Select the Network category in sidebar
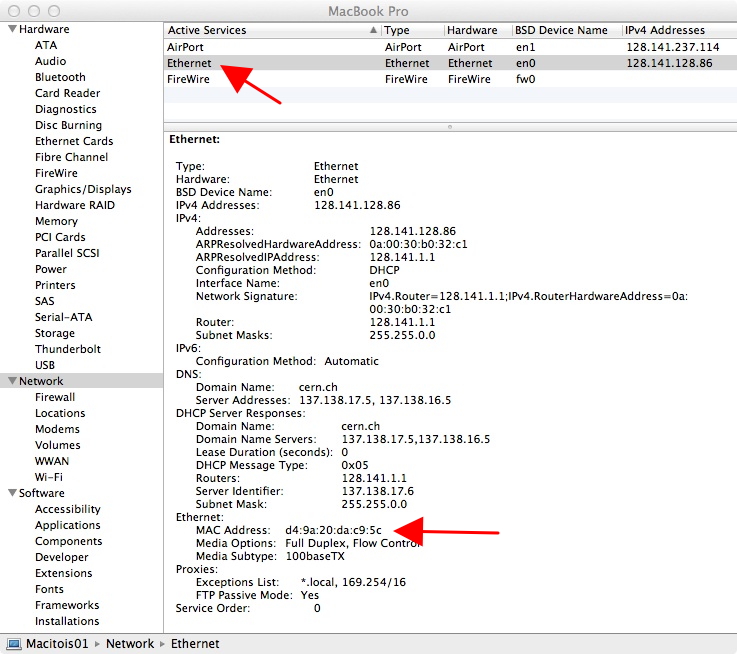Screen dimensions: 737x654 [81, 381]
